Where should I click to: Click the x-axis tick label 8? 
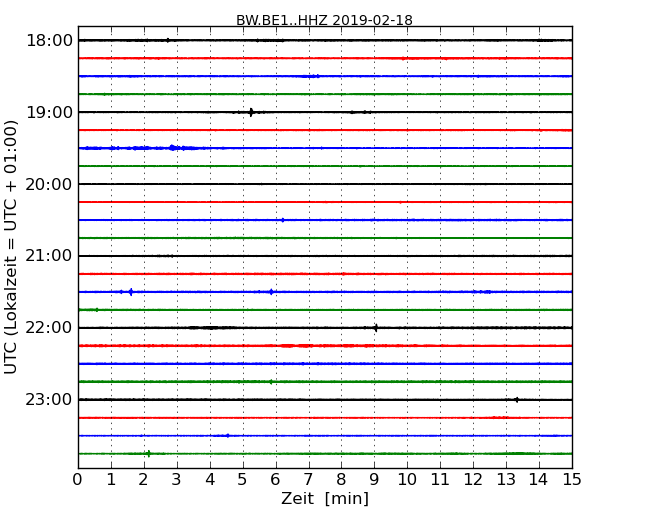click(x=341, y=480)
